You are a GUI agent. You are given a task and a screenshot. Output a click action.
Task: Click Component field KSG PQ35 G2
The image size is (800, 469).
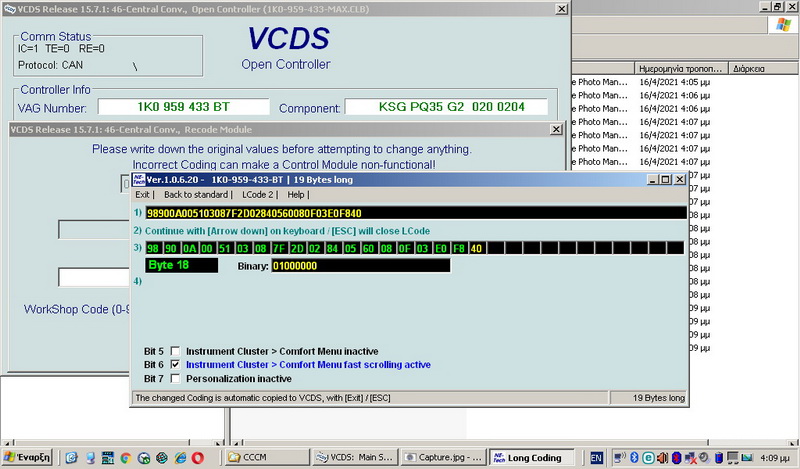click(x=446, y=107)
